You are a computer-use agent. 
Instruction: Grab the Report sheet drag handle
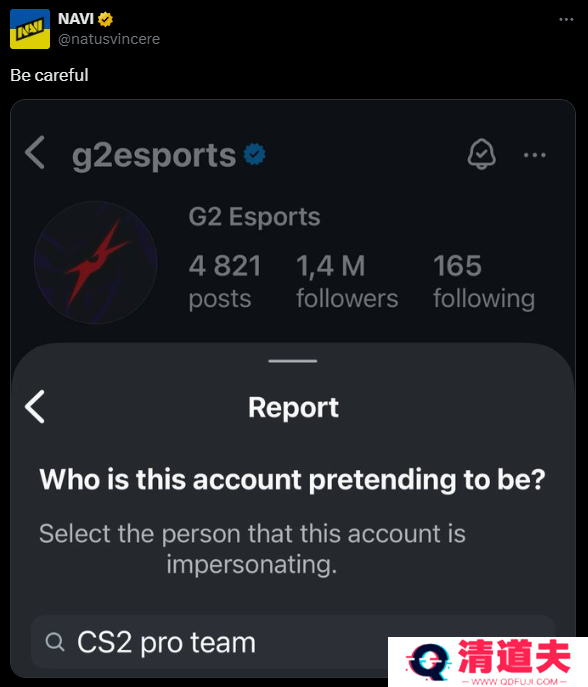pyautogui.click(x=293, y=361)
